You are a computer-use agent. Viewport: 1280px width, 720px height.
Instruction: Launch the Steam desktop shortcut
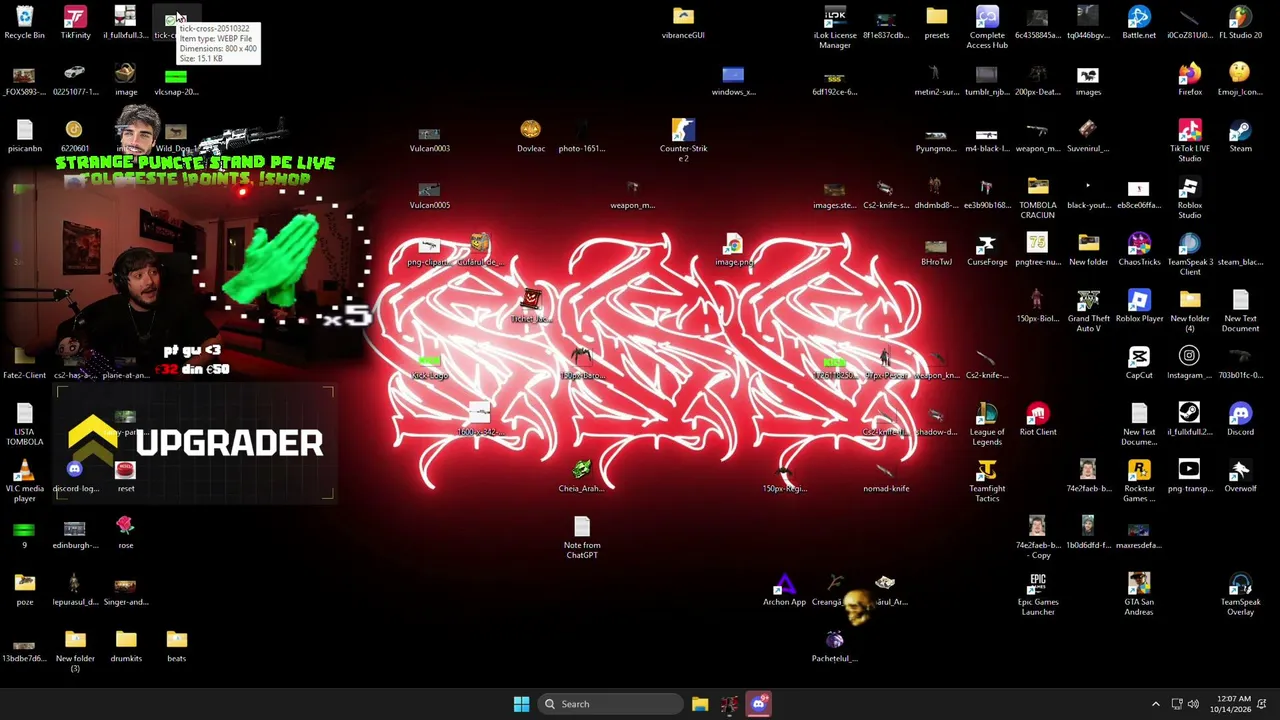point(1240,136)
